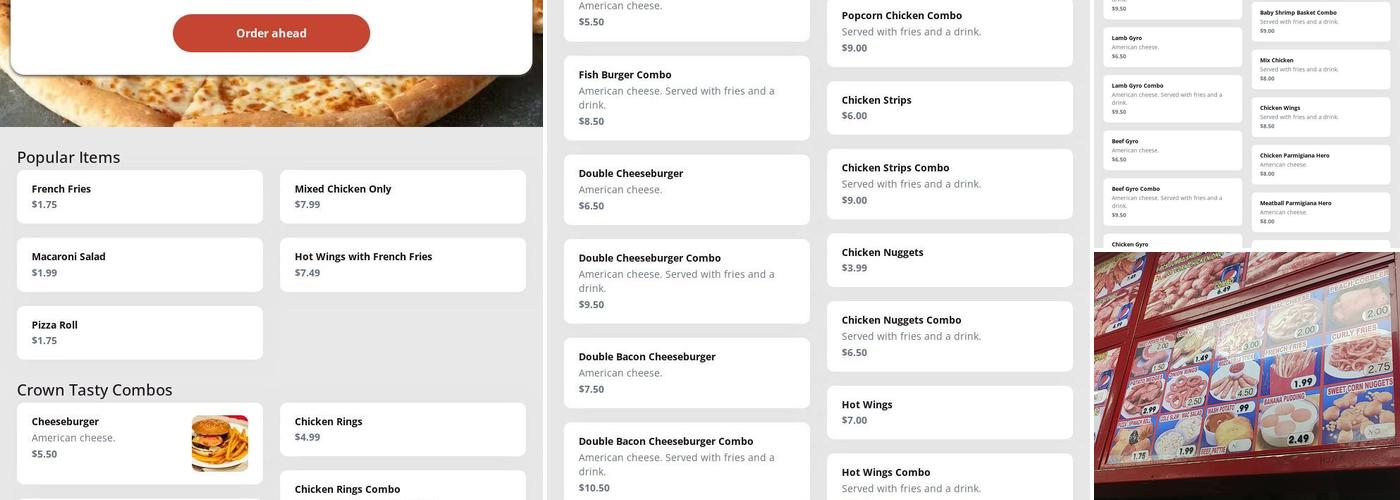Select the Chicken Rings item

(x=402, y=429)
